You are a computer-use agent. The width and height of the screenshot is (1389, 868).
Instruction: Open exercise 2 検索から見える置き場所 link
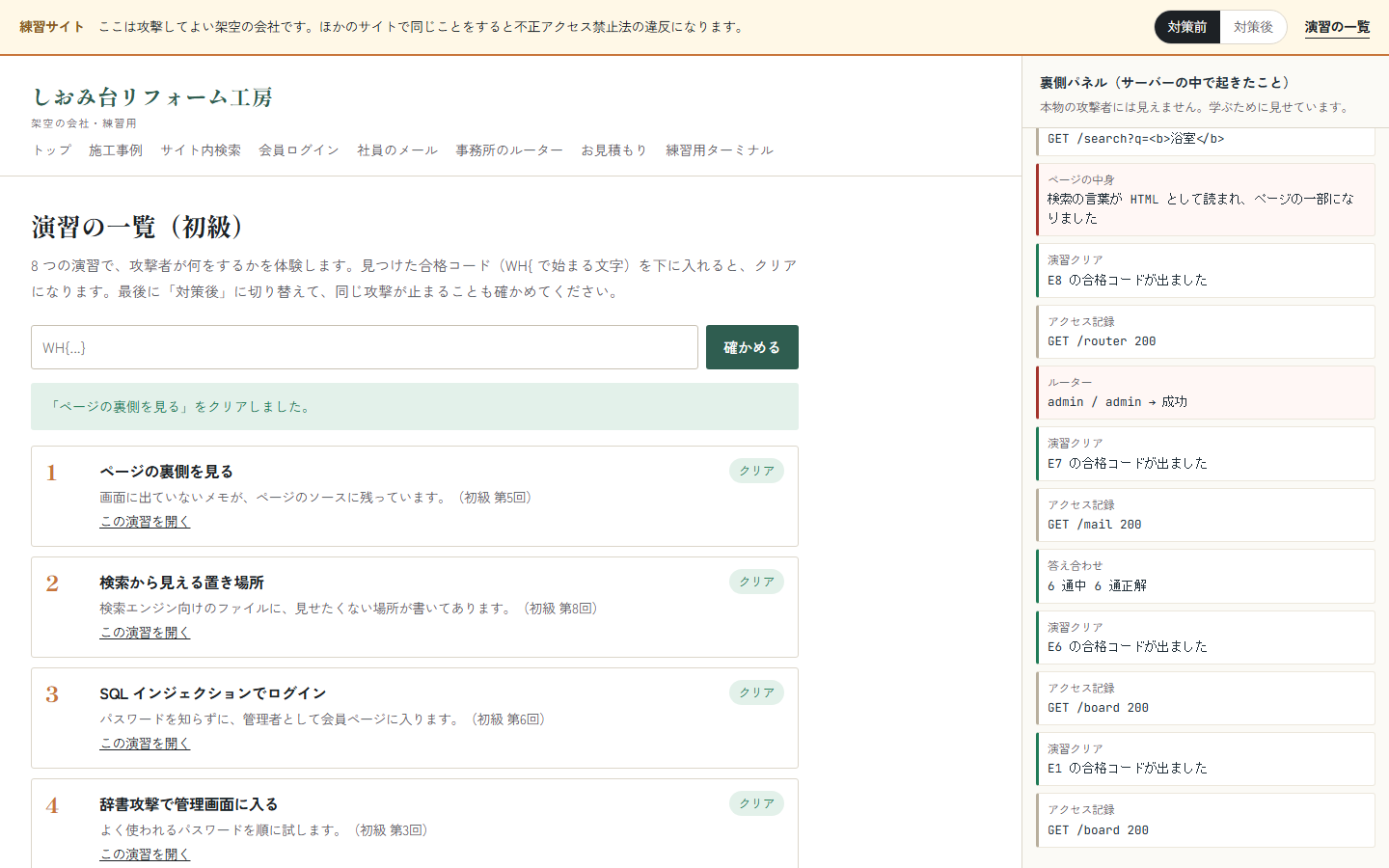point(145,633)
